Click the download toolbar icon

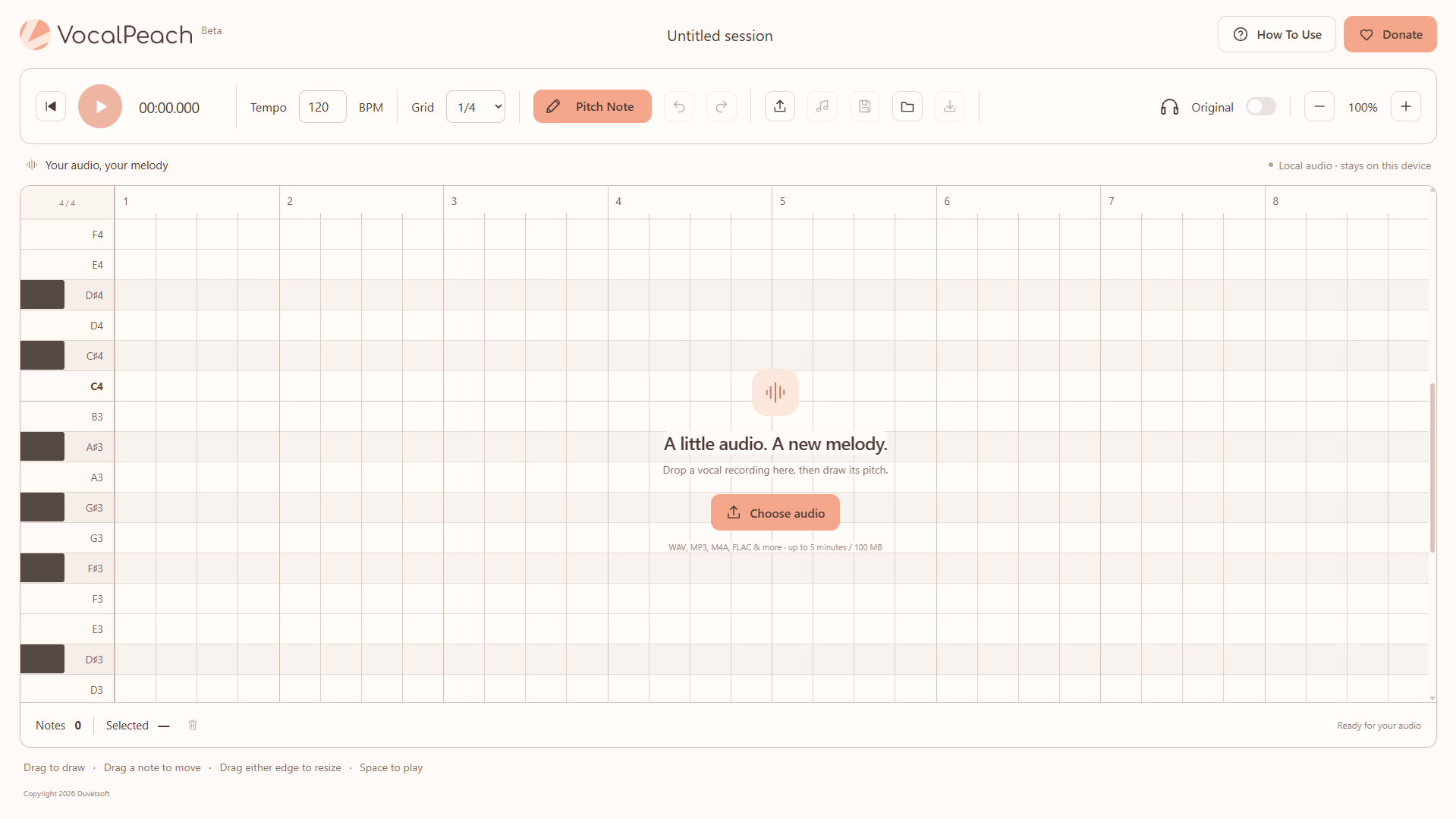tap(950, 106)
